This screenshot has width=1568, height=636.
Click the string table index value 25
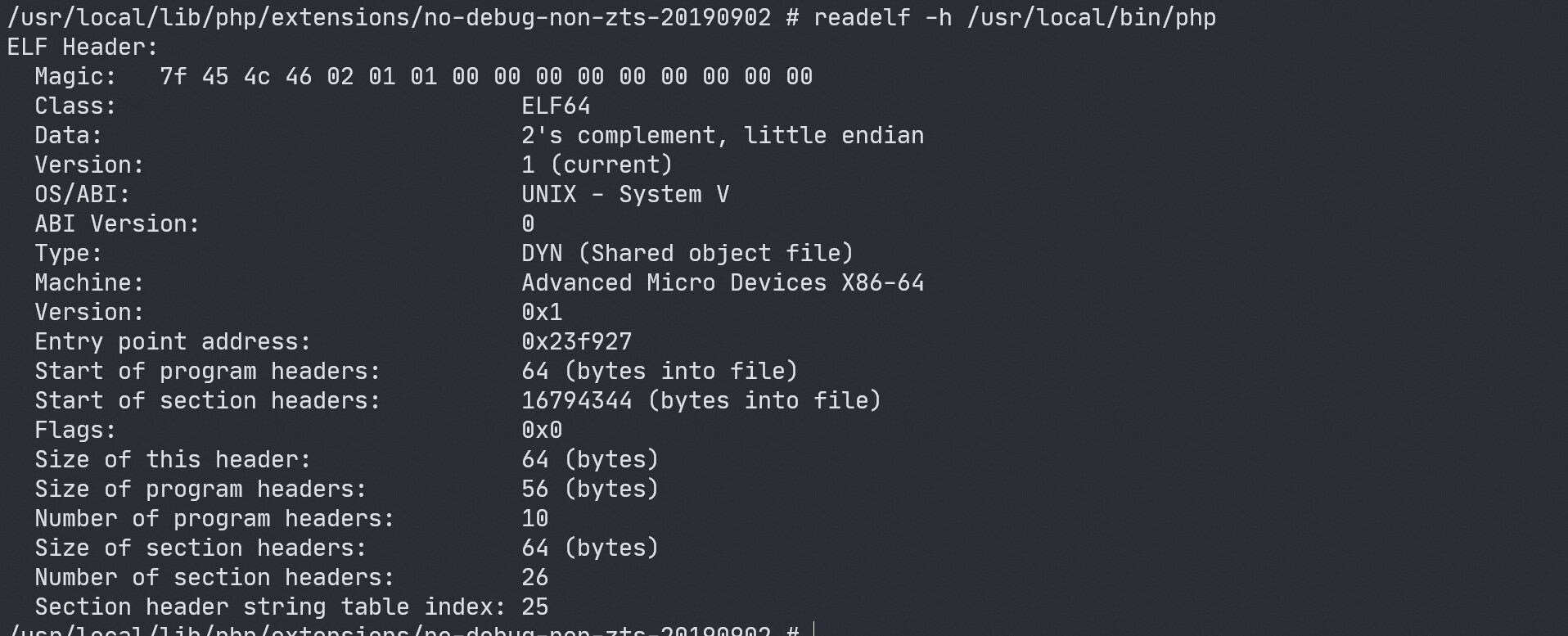535,607
